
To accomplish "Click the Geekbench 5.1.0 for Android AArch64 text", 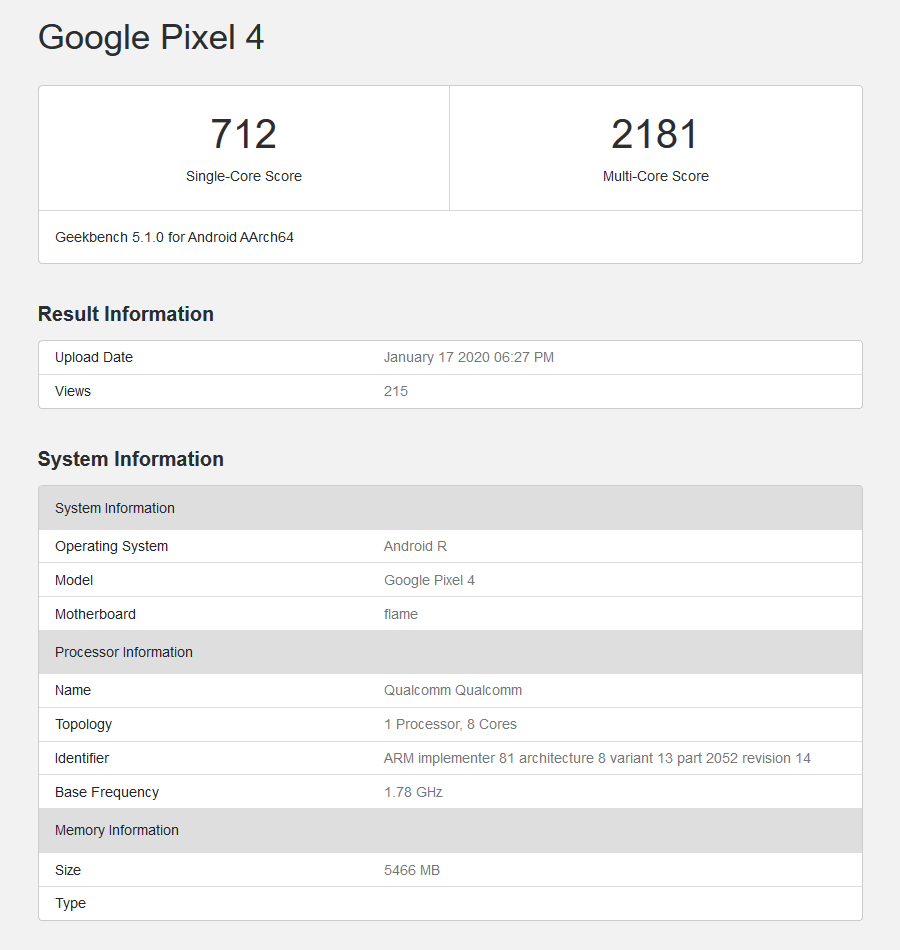I will click(x=174, y=237).
